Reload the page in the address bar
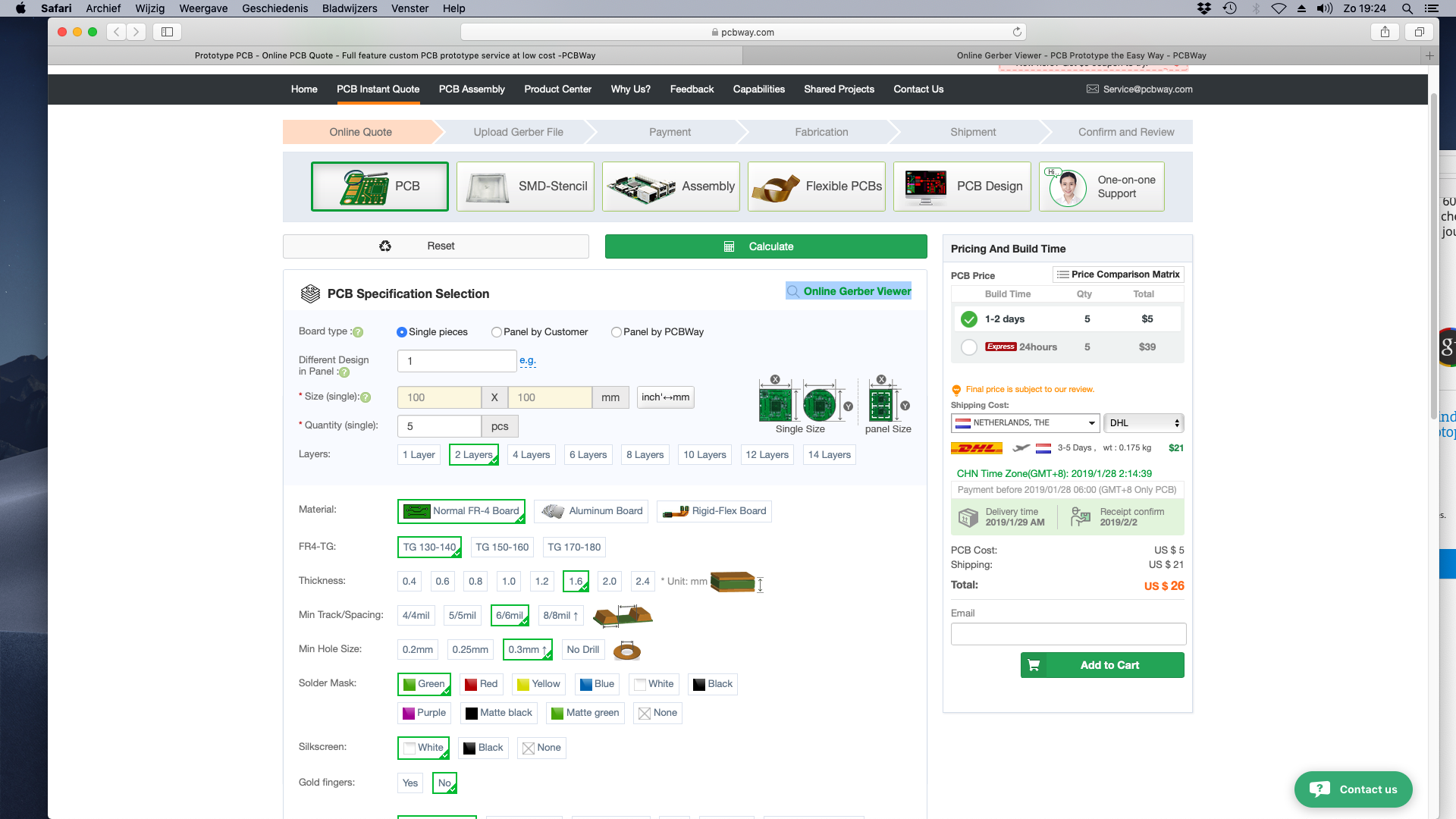Image resolution: width=1456 pixels, height=819 pixels. pos(1017,32)
